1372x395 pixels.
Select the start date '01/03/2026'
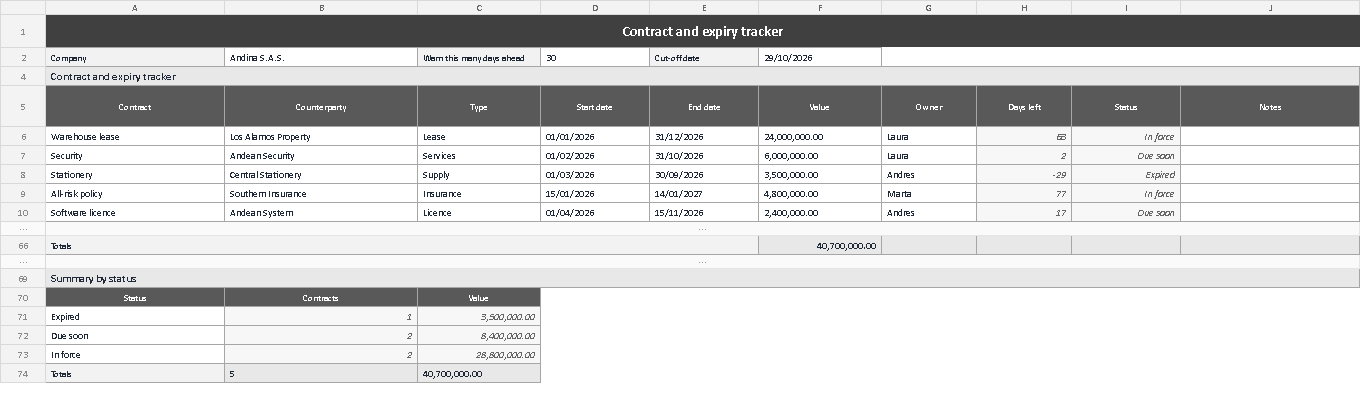click(595, 174)
